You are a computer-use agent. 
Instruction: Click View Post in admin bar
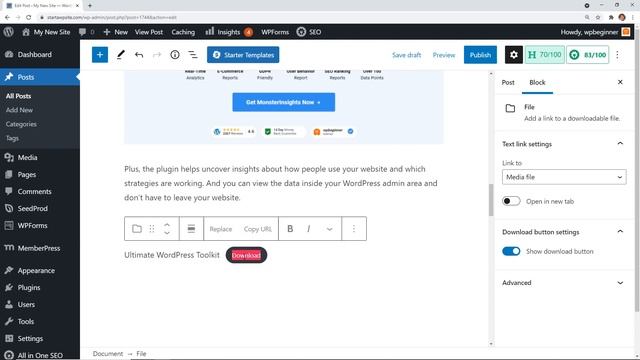(x=149, y=32)
